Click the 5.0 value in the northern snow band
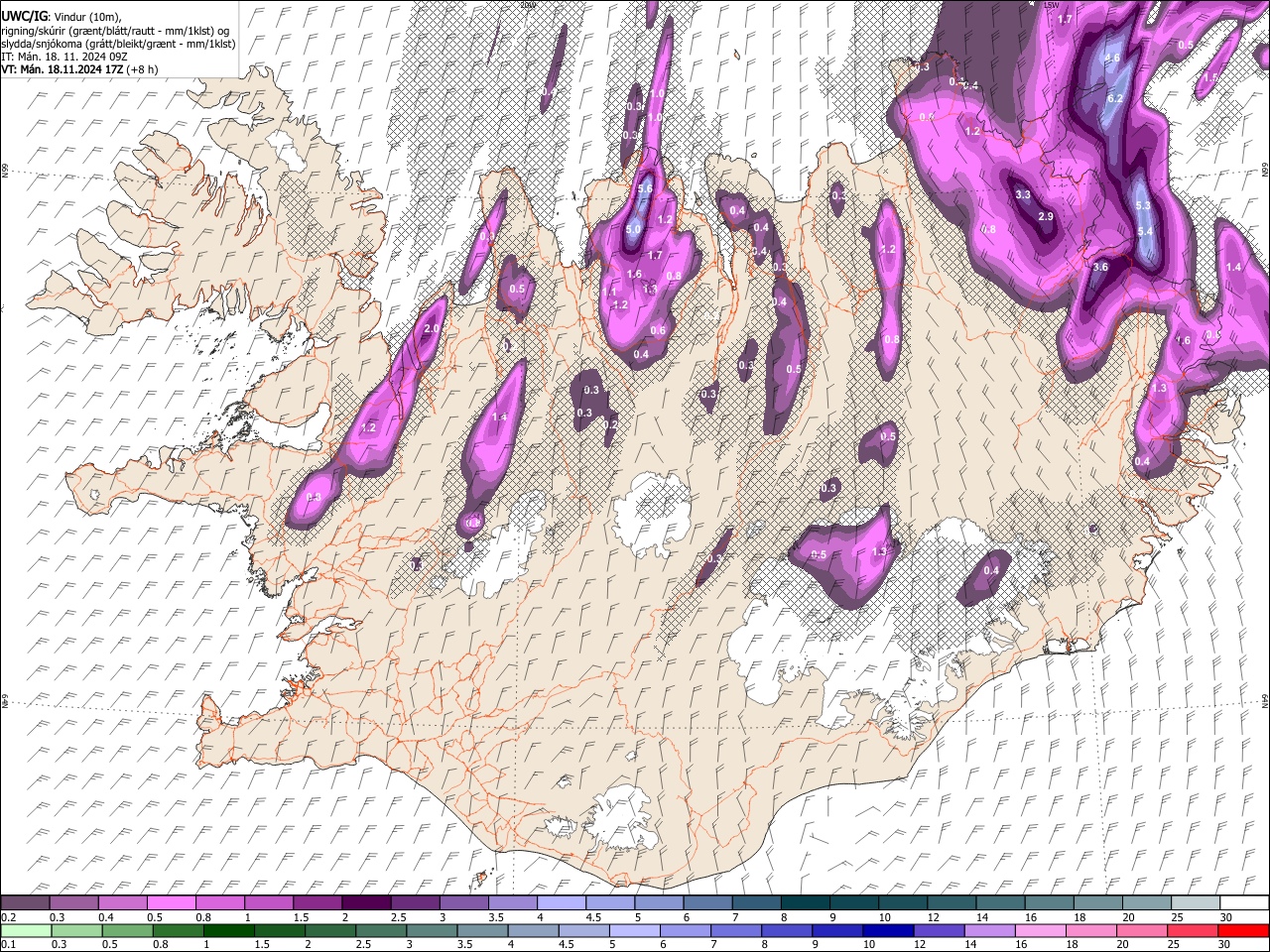The height and width of the screenshot is (952, 1270). click(x=633, y=229)
